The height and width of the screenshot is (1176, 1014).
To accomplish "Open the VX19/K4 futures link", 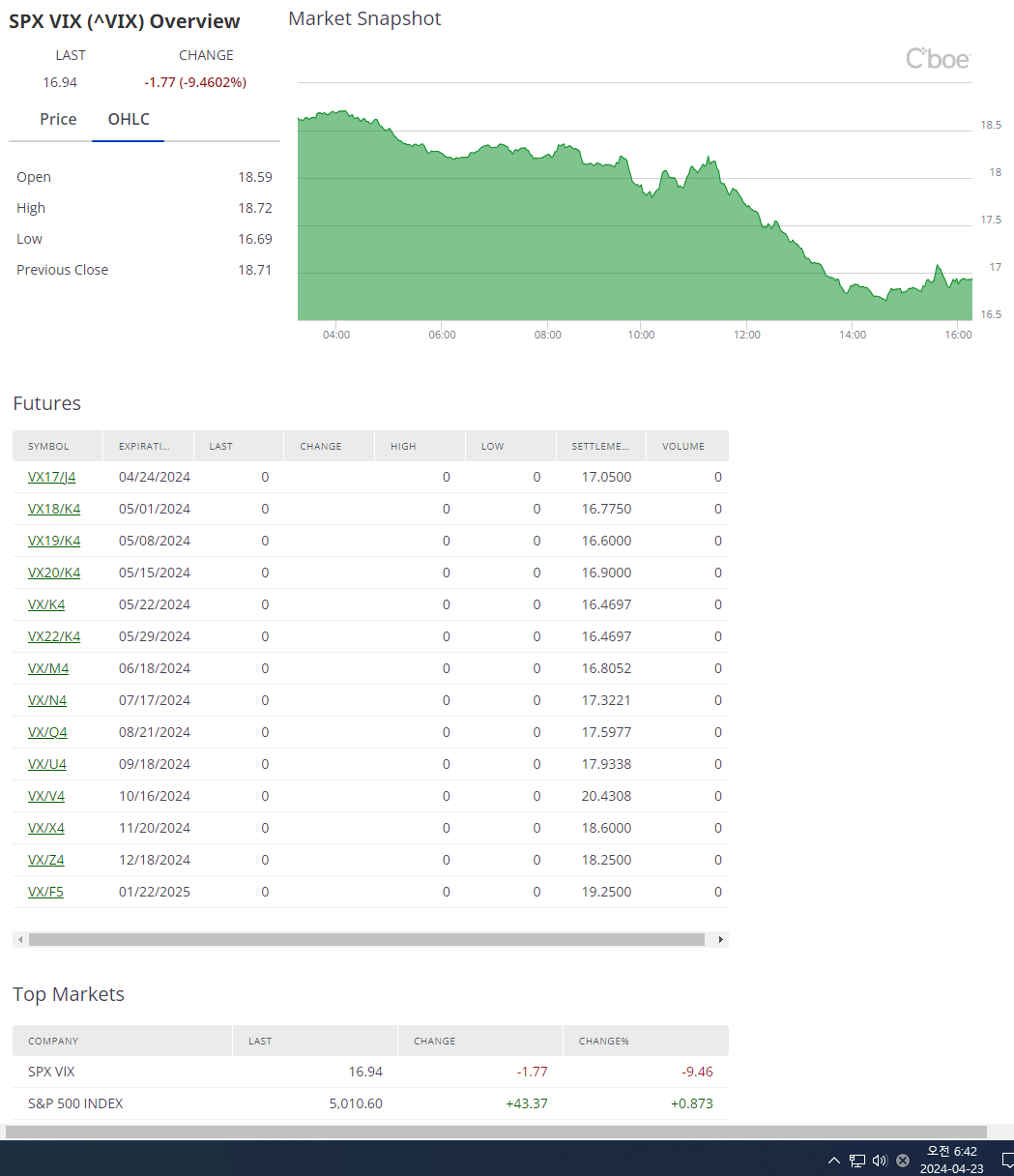I will coord(54,541).
